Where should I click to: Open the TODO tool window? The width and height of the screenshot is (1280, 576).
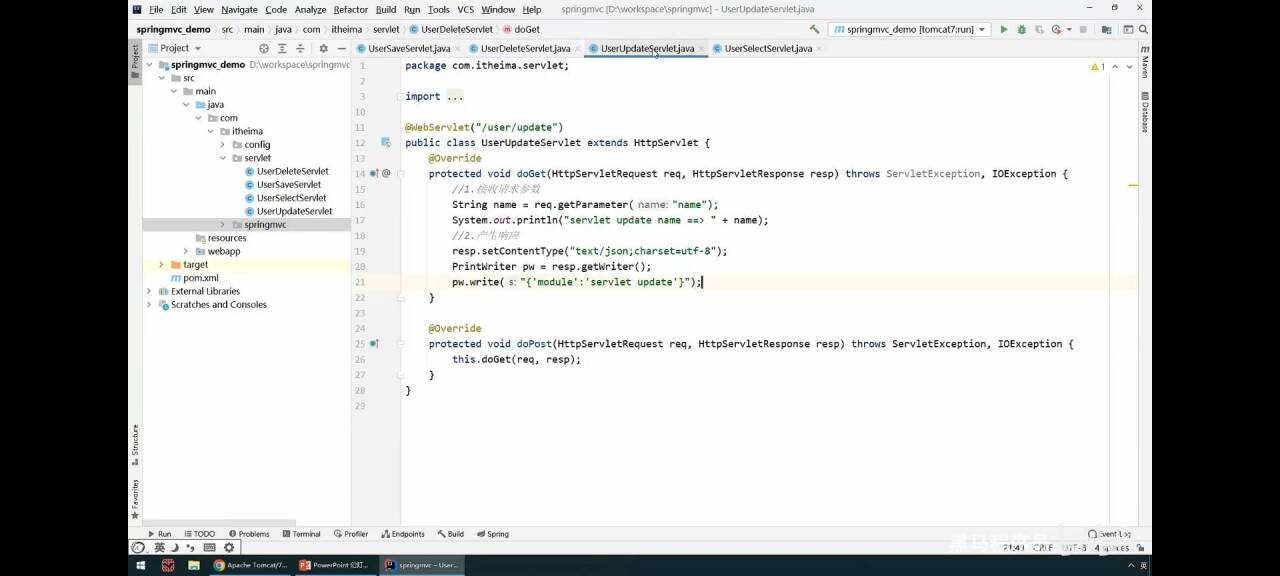tap(198, 534)
